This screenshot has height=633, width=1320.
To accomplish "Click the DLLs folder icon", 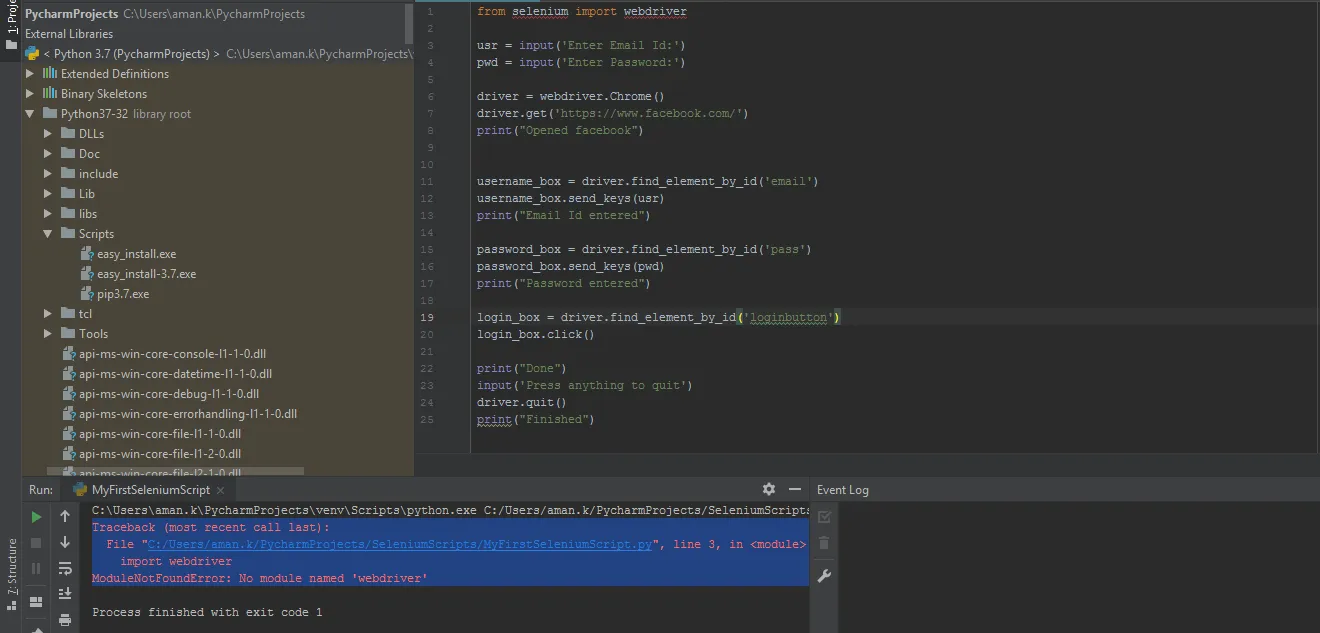I will click(x=68, y=134).
